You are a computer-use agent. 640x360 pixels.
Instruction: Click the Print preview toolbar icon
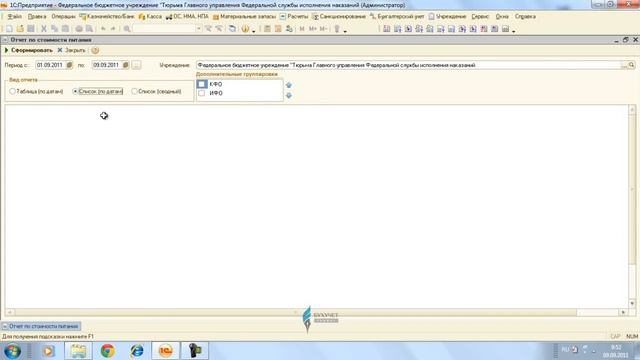[x=89, y=29]
